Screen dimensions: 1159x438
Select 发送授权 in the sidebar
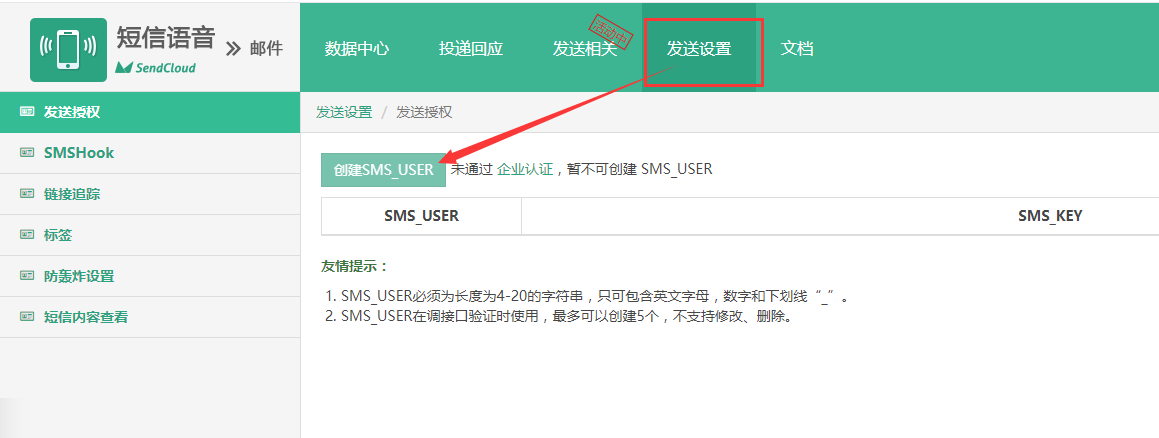150,112
